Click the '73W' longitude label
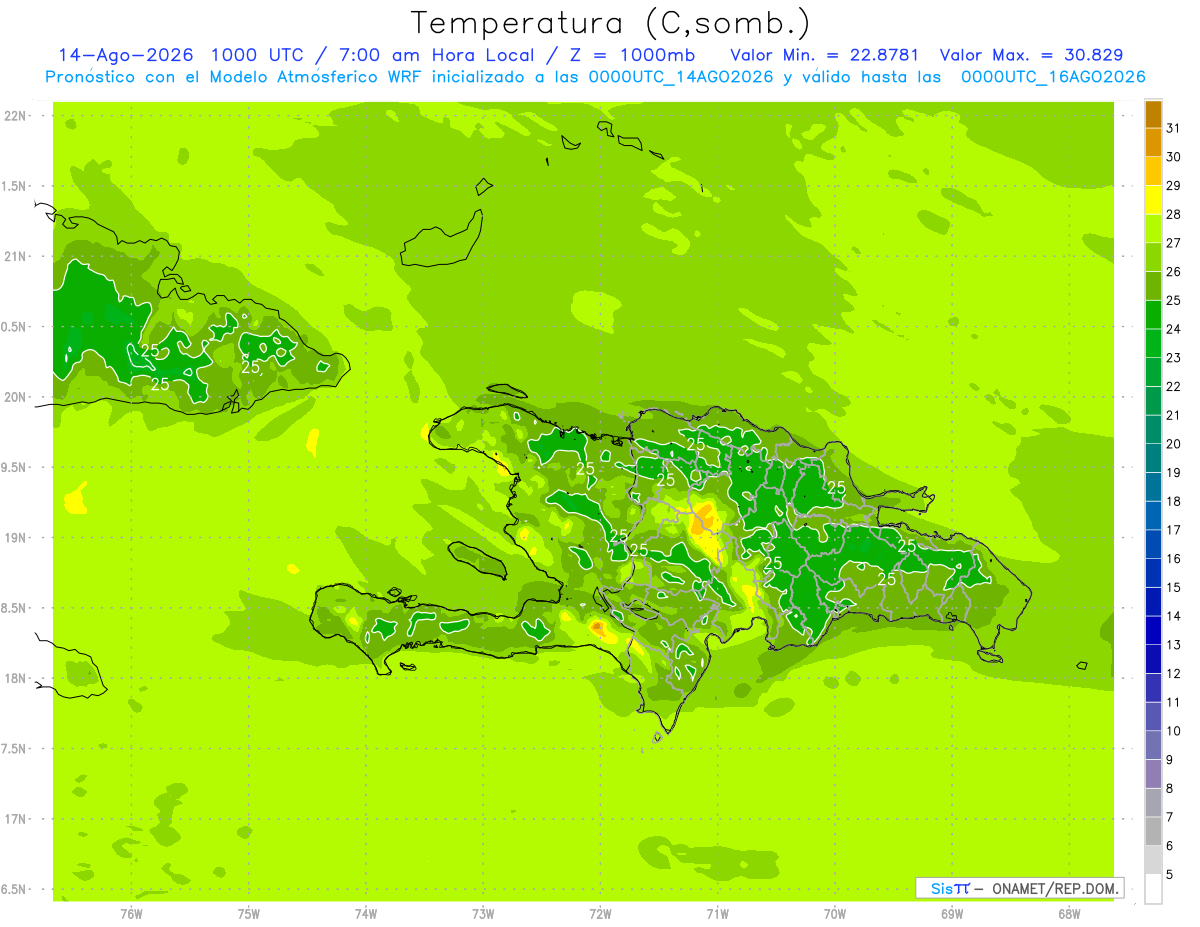The image size is (1200, 927). (483, 913)
